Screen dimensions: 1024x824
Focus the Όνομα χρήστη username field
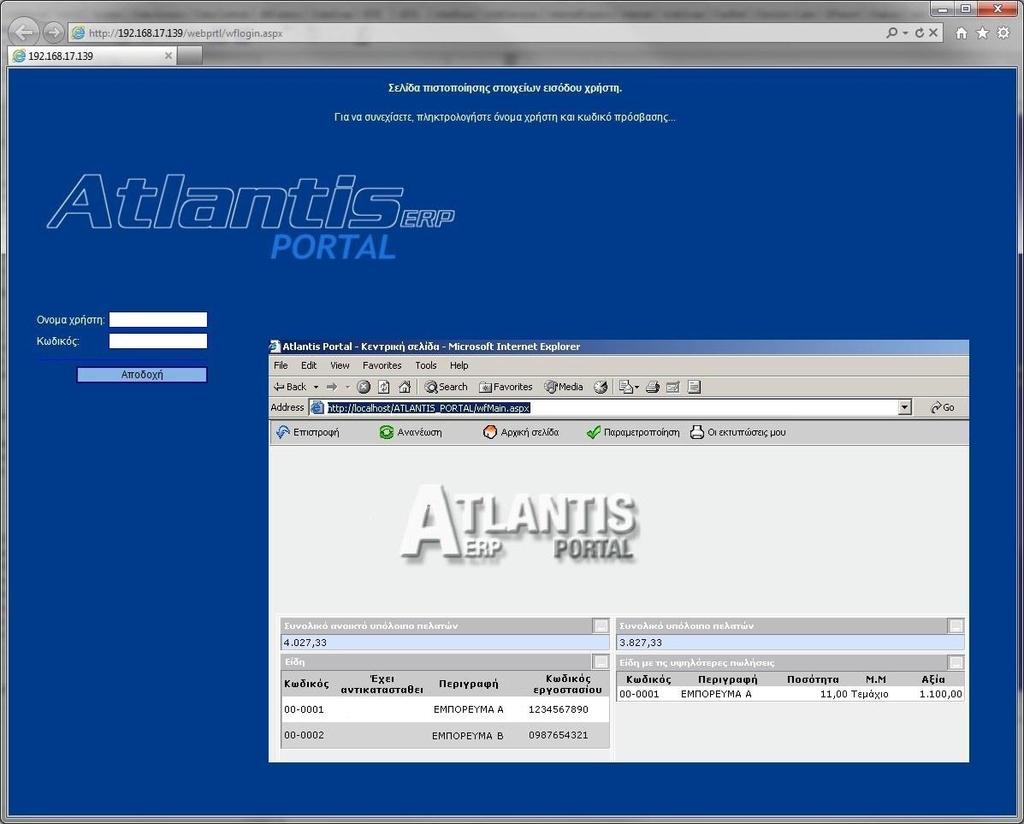(x=157, y=319)
